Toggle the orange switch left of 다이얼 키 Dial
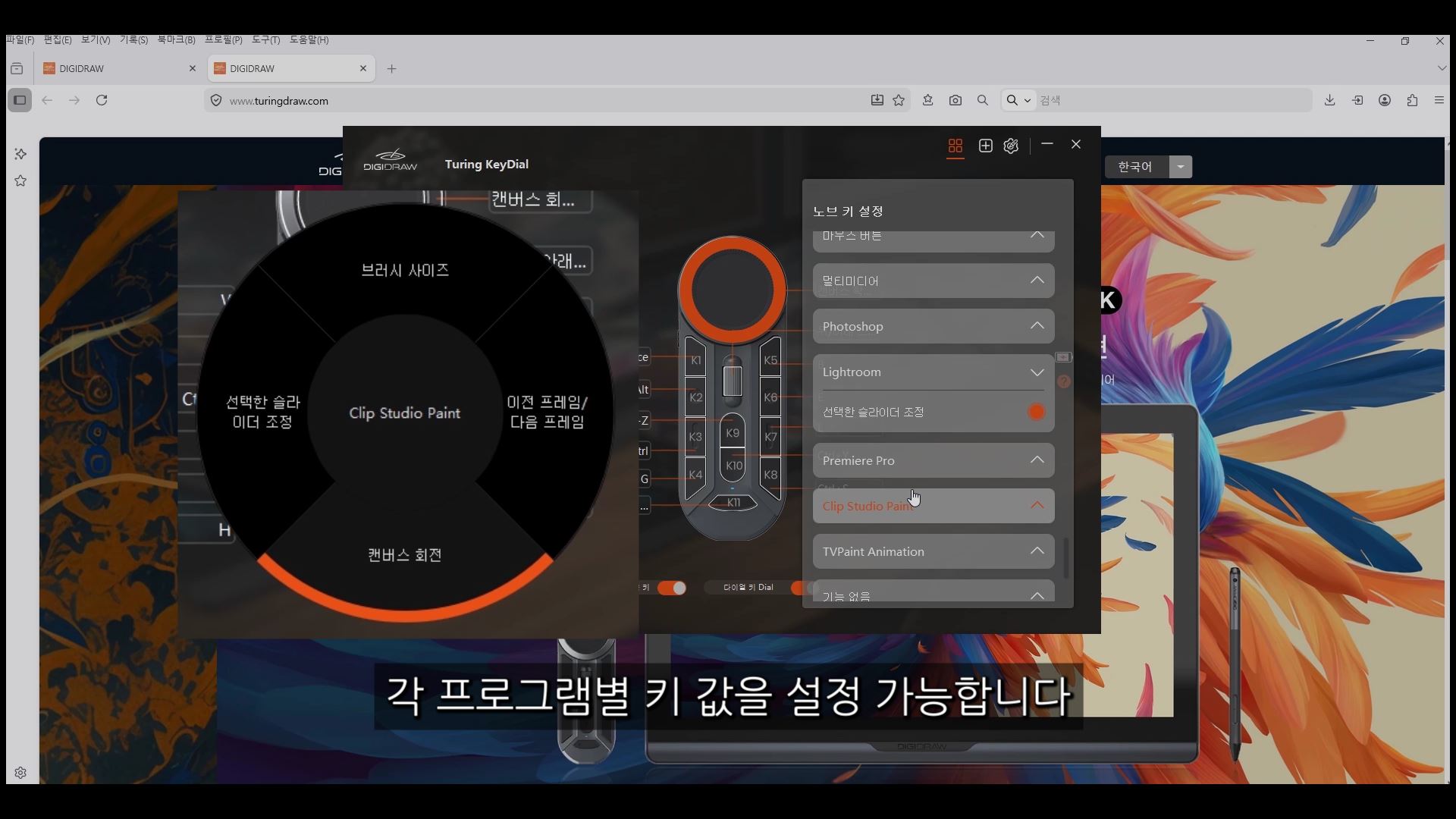 click(x=672, y=588)
